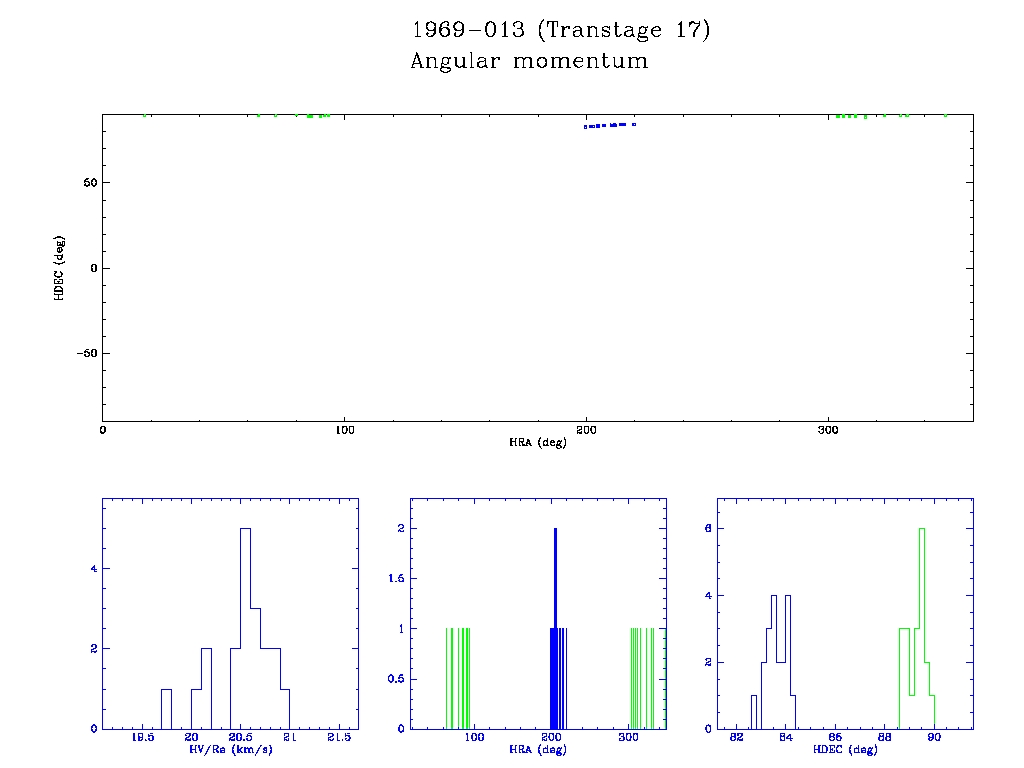The image size is (1024, 768).
Task: Click the "200" tick label on the top plot x-axis
Action: 586,430
